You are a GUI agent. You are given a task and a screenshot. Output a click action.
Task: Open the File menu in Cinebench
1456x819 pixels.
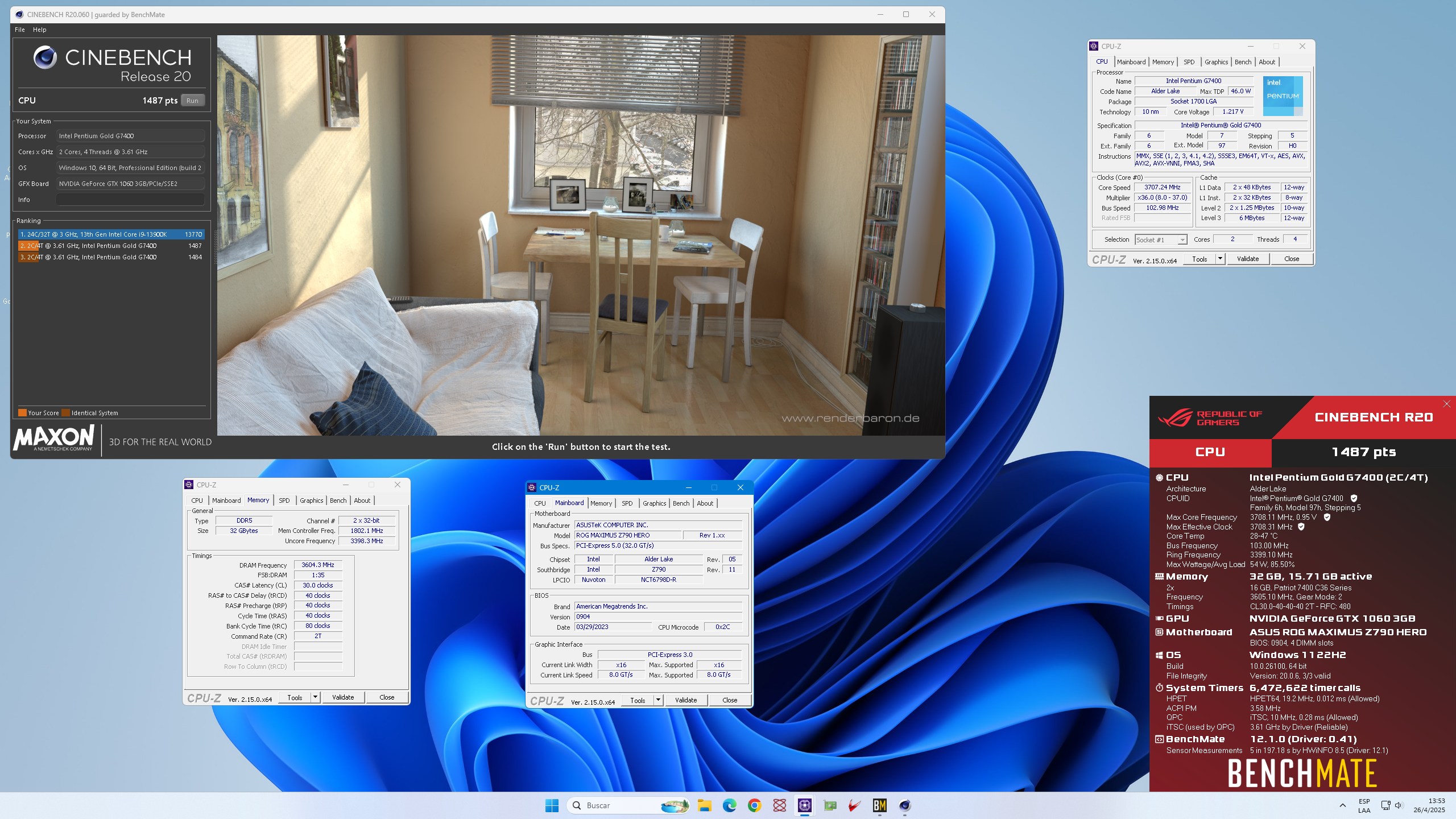click(x=20, y=30)
